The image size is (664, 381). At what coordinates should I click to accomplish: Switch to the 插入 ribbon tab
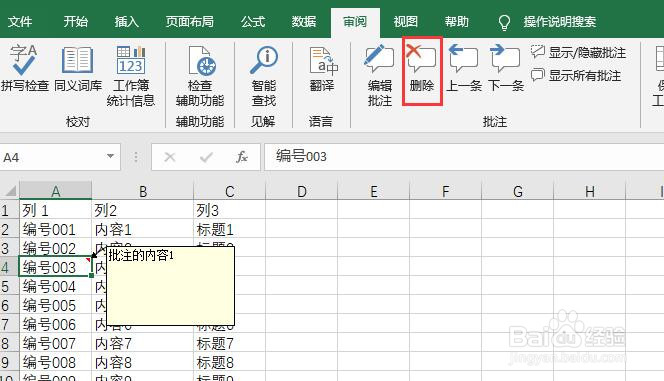coord(126,21)
